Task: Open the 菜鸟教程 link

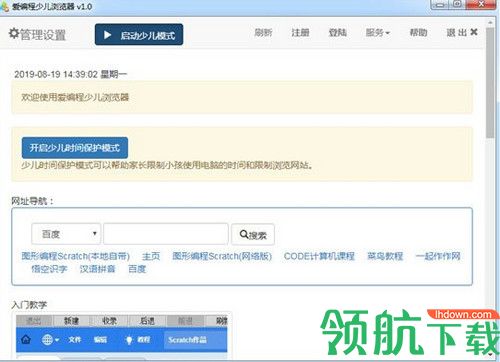Action: 385,256
